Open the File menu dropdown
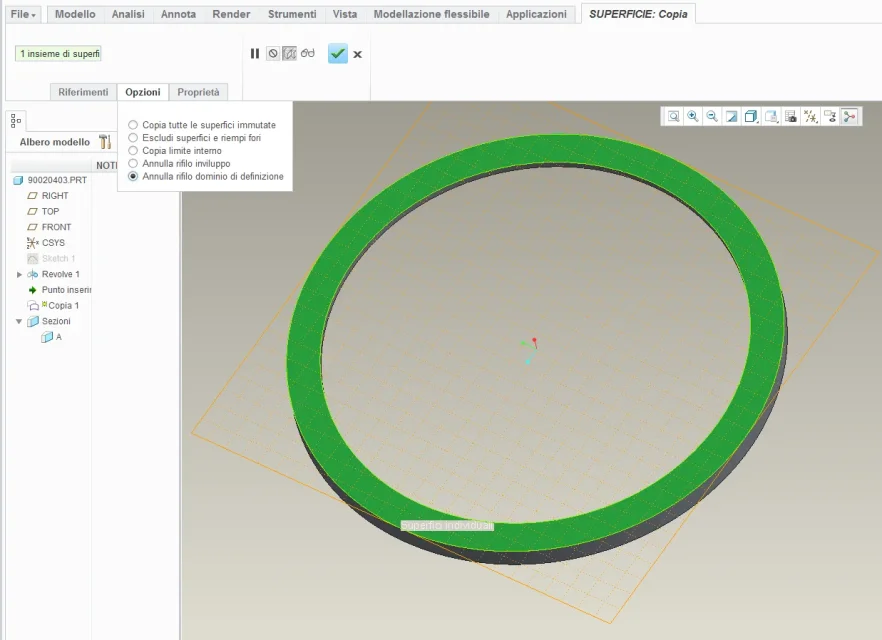The width and height of the screenshot is (882, 640). (x=24, y=14)
